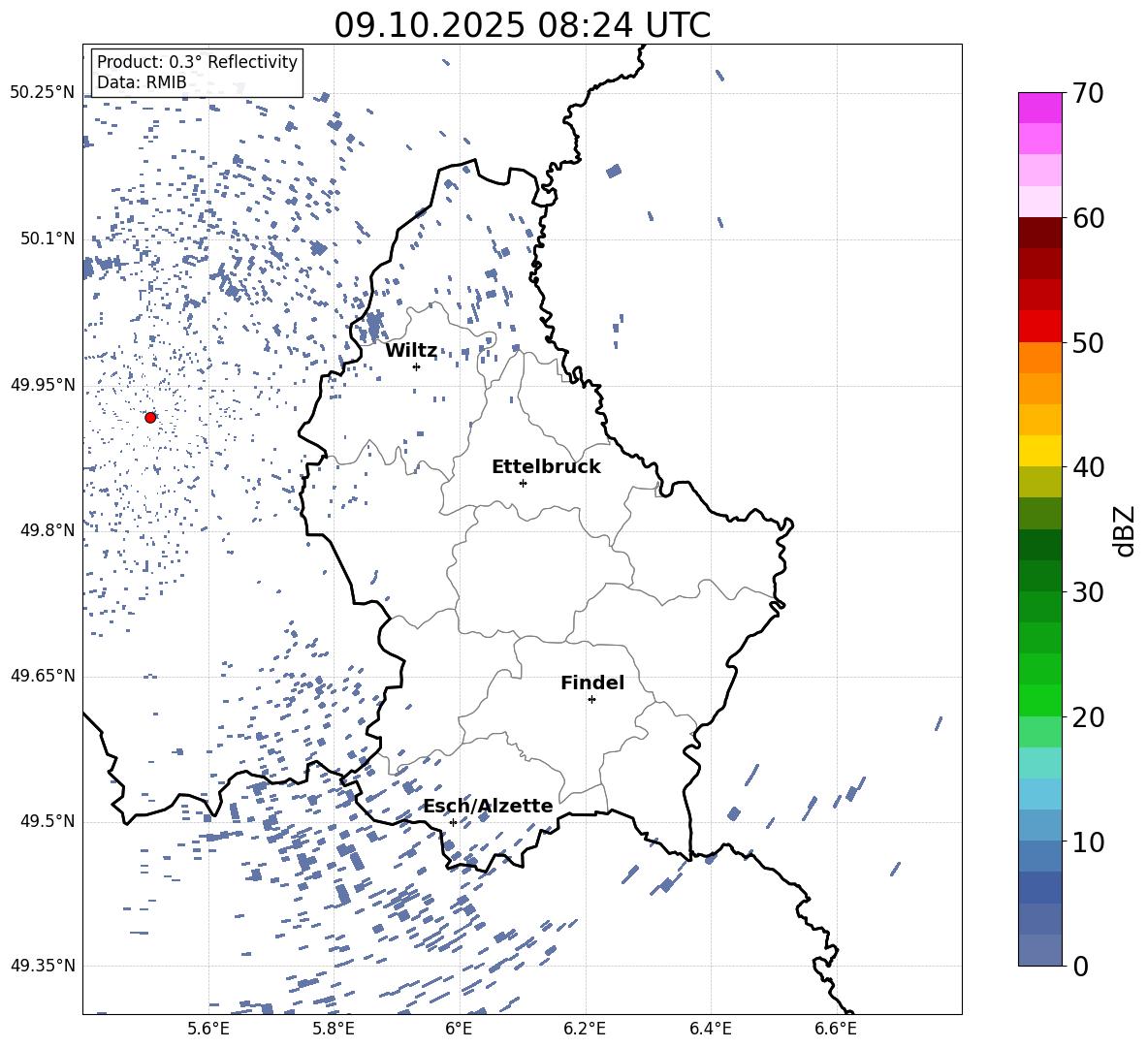The height and width of the screenshot is (1048, 1148).
Task: Click the Esch/Alzette city label
Action: pos(489,807)
